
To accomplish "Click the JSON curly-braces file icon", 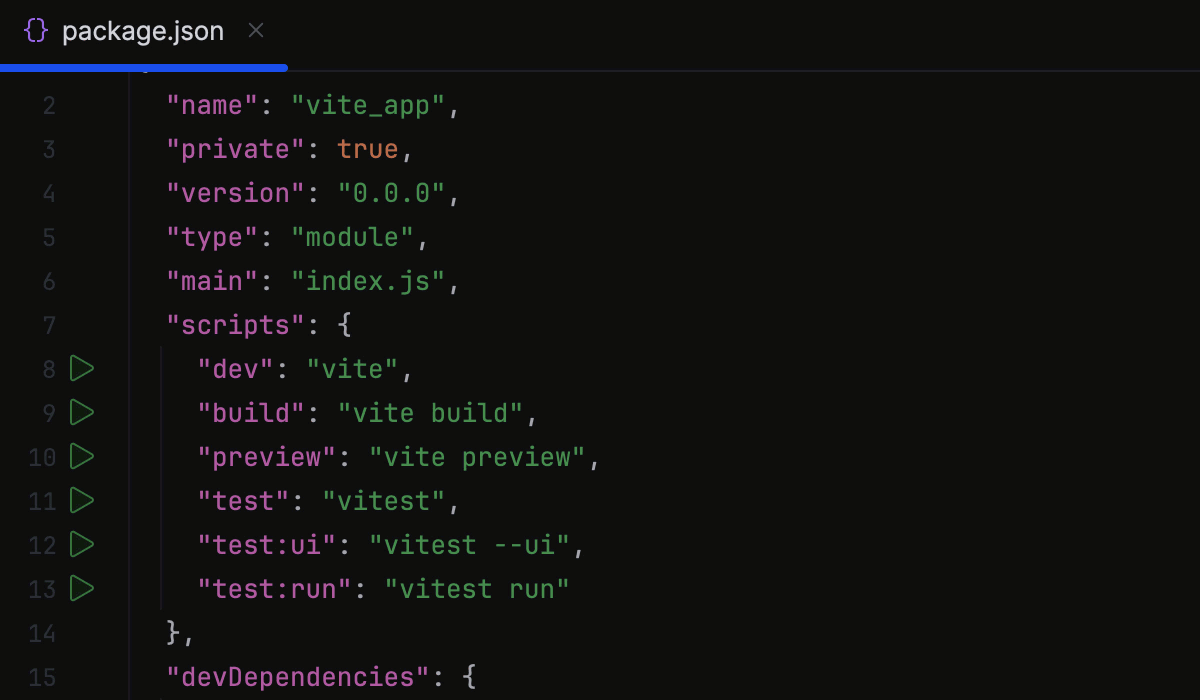I will (x=34, y=30).
